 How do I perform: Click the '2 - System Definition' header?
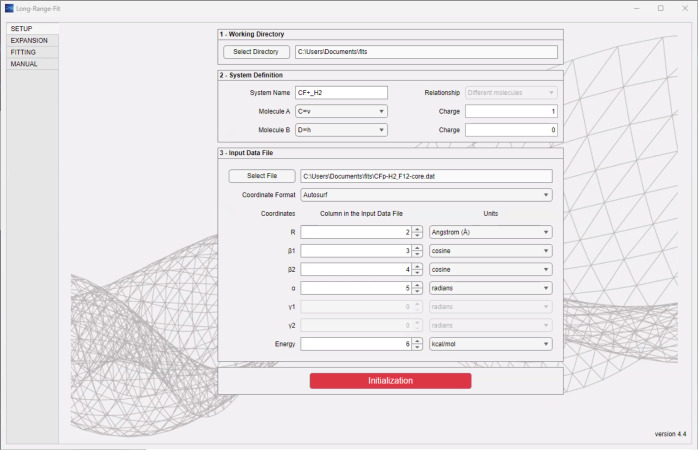coord(251,75)
